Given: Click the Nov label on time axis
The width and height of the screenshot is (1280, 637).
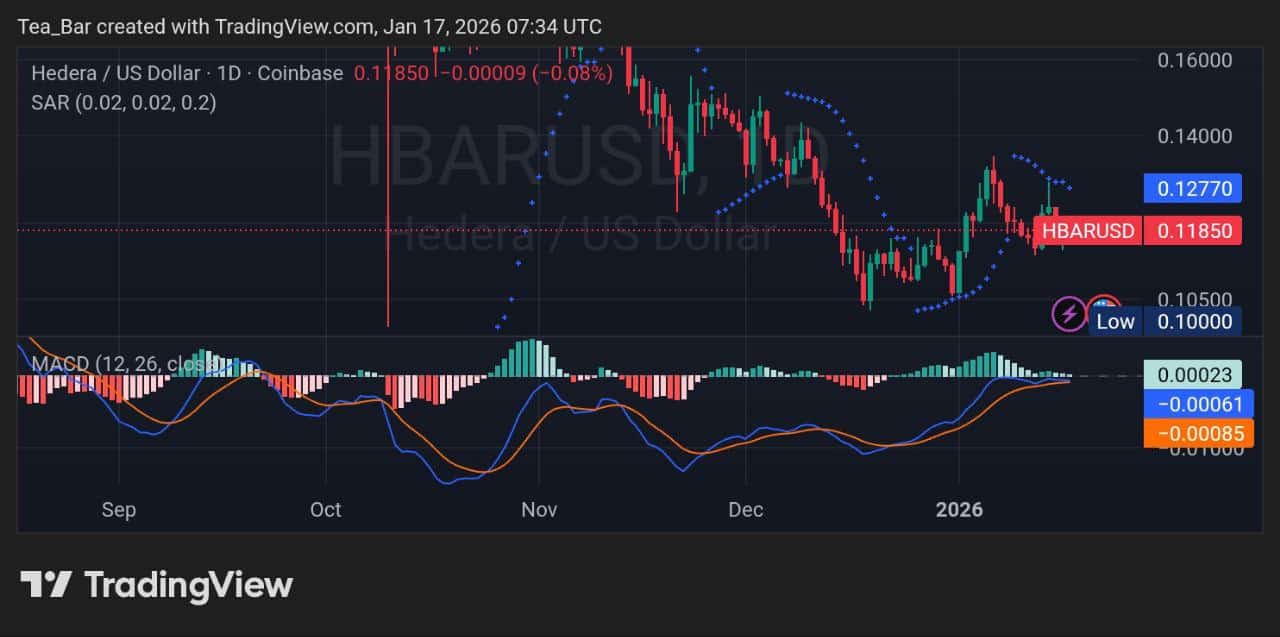Looking at the screenshot, I should pos(539,510).
